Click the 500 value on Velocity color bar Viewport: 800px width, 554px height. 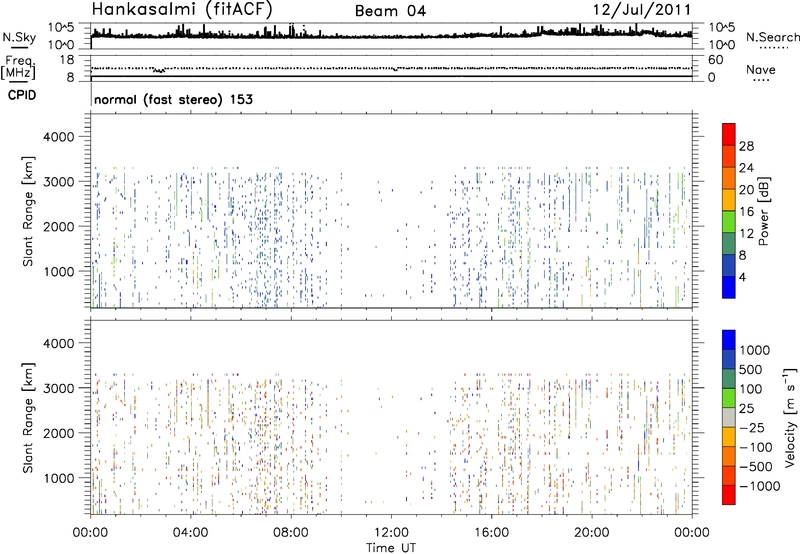click(x=753, y=369)
